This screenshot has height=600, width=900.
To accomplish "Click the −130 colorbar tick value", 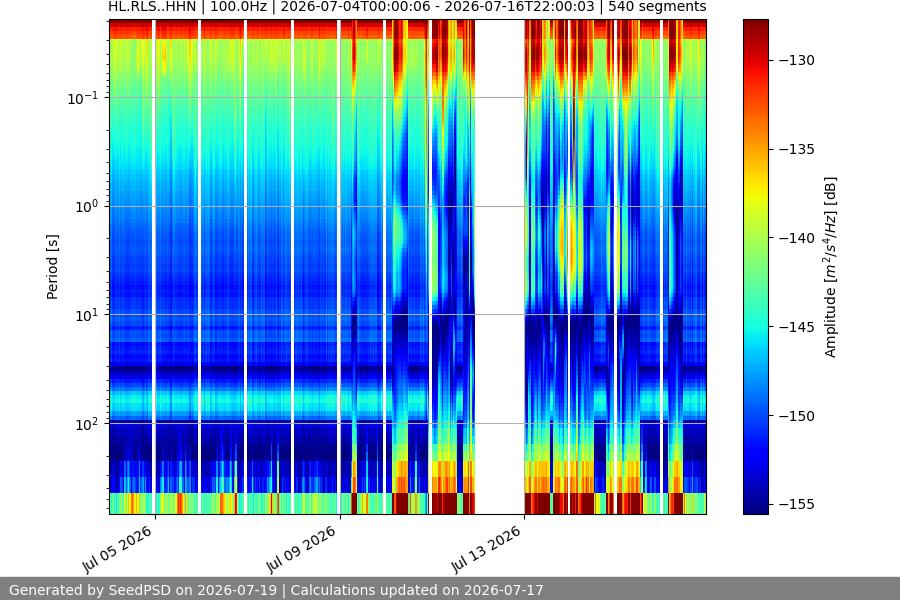I will point(796,60).
